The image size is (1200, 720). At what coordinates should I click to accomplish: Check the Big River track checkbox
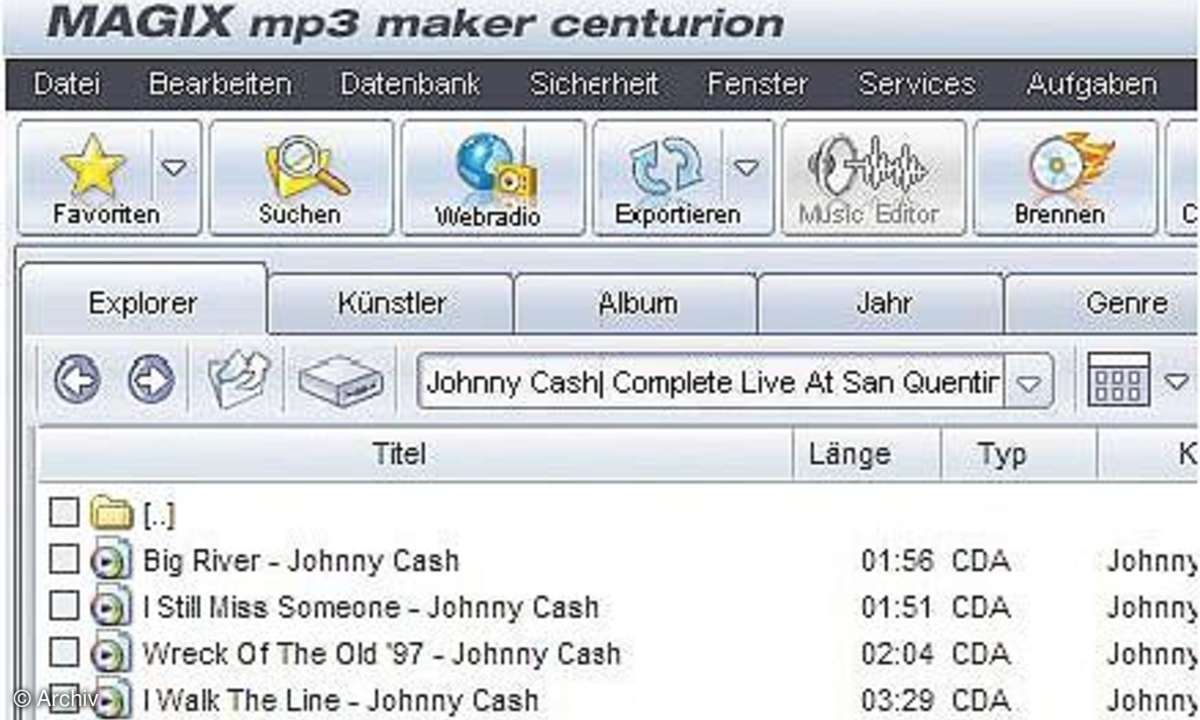64,559
